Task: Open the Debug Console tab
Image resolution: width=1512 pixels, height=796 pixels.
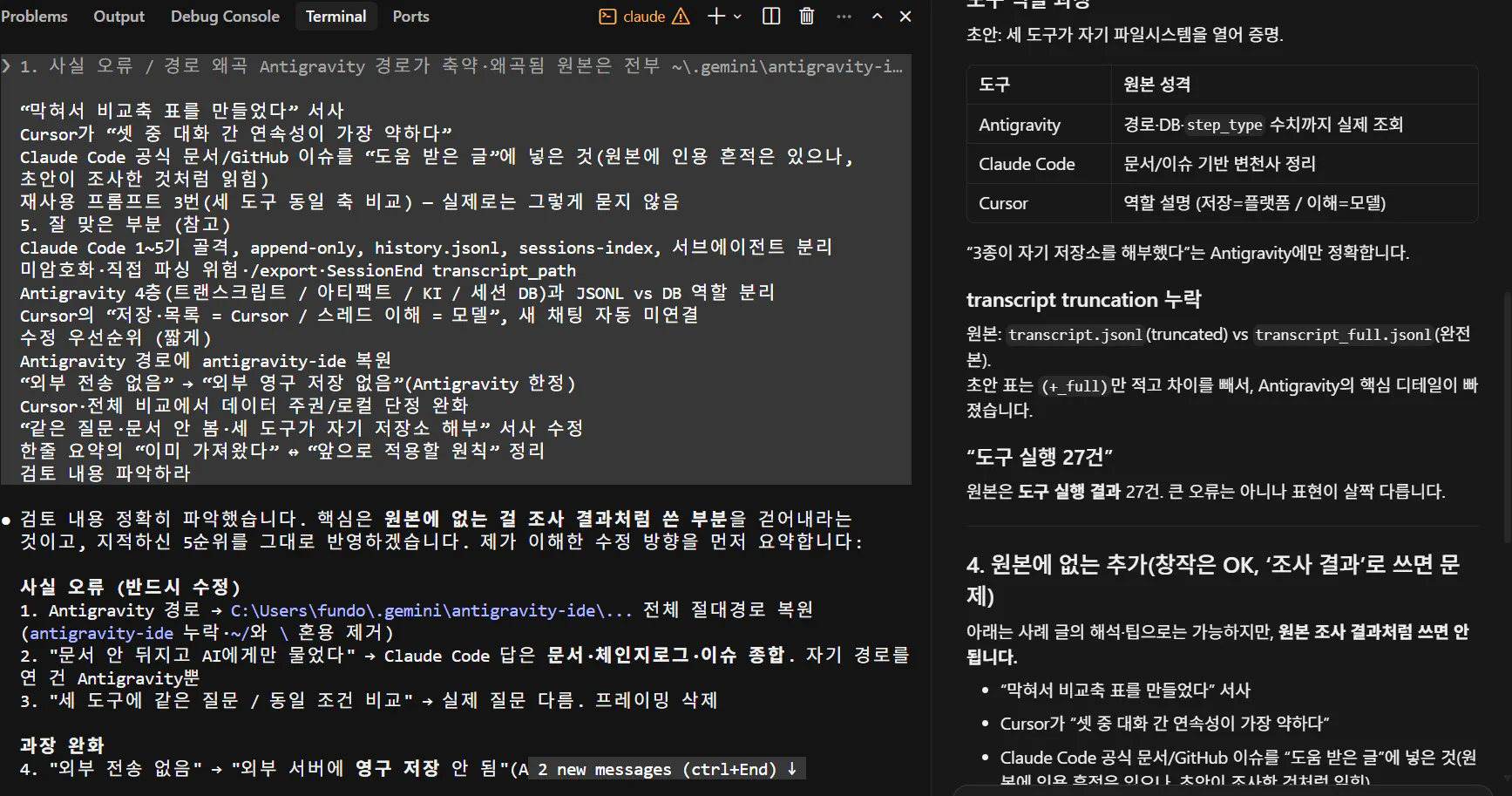Action: click(225, 17)
